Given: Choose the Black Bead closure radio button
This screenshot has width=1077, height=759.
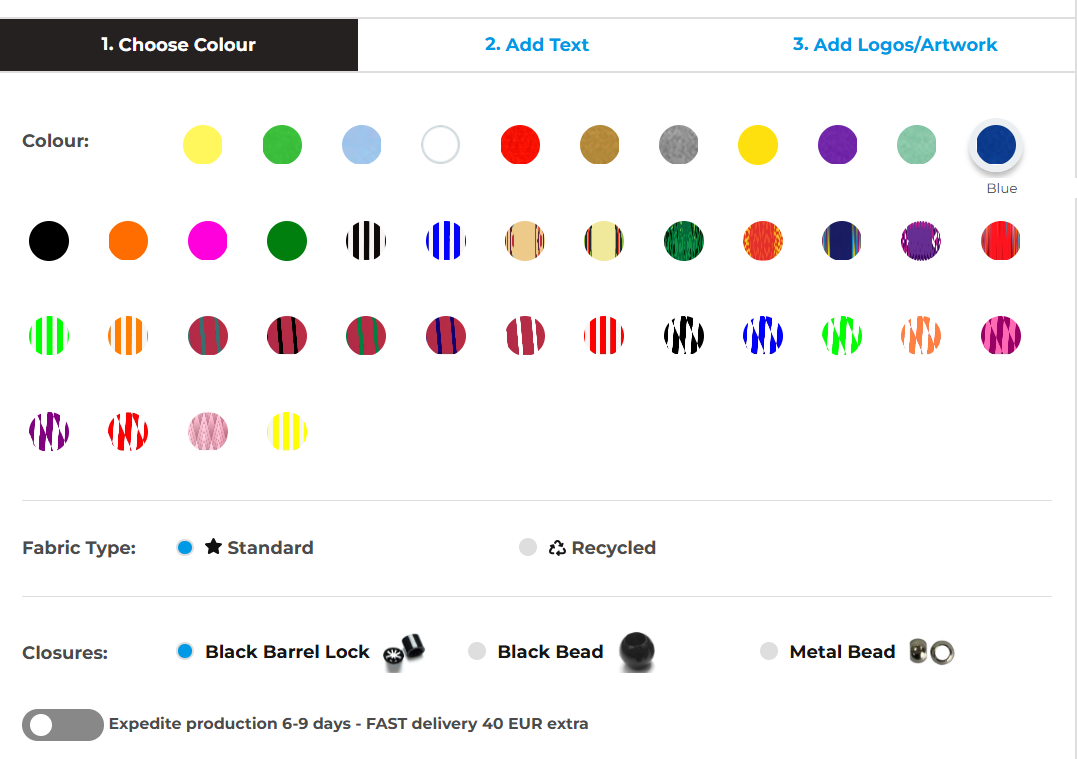Looking at the screenshot, I should pos(477,652).
